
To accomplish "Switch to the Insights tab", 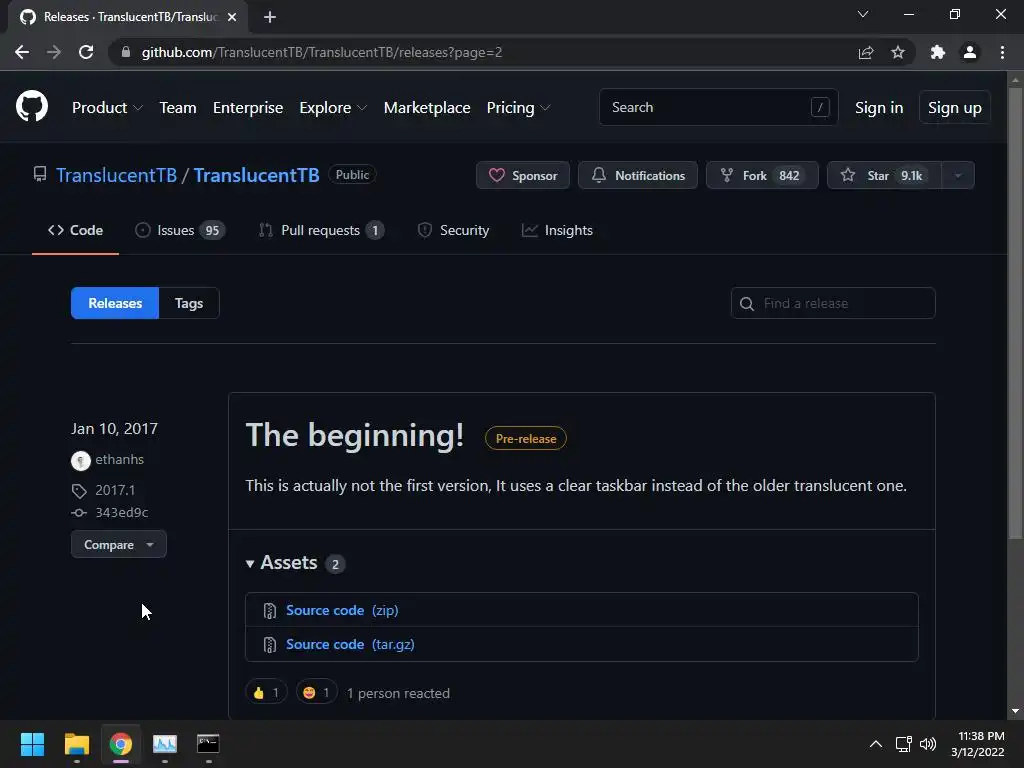I will (557, 230).
